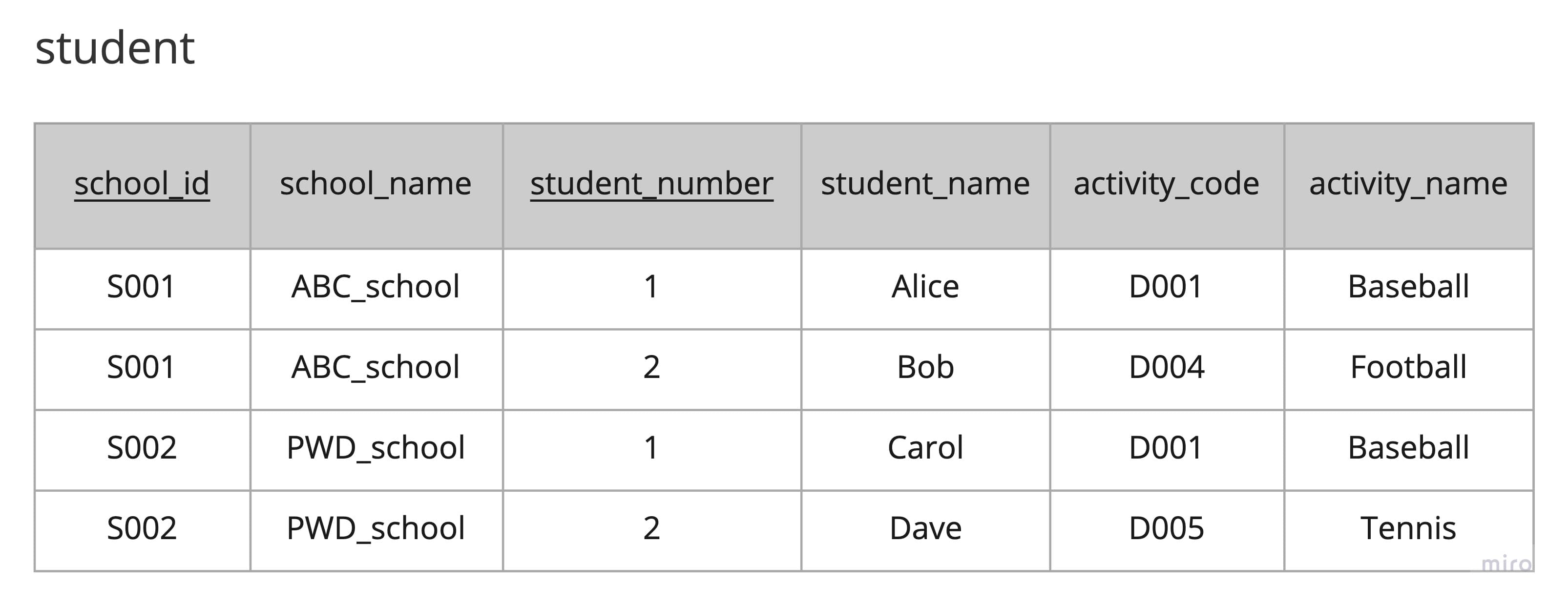This screenshot has width=1568, height=608.
Task: Select the Bob cell
Action: (924, 367)
